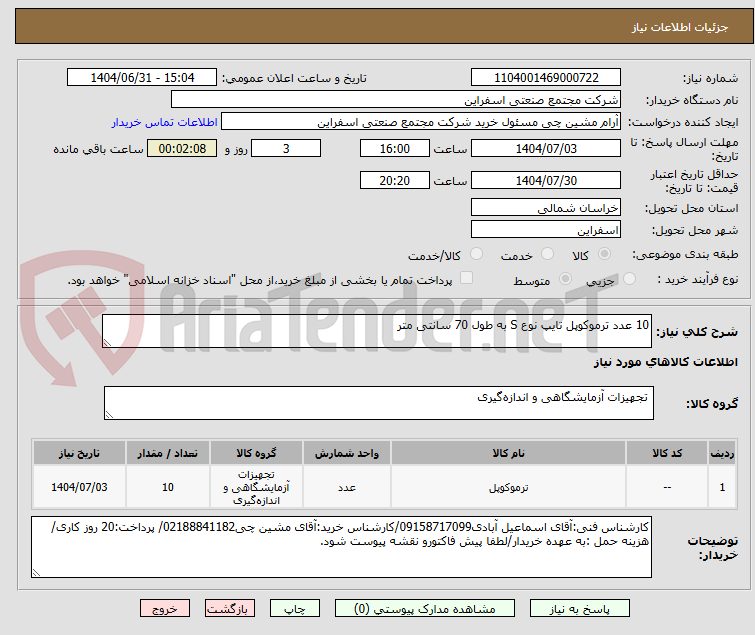
Task: Click the announcement date field 1404/06/31 - 15:04
Action: [x=142, y=78]
